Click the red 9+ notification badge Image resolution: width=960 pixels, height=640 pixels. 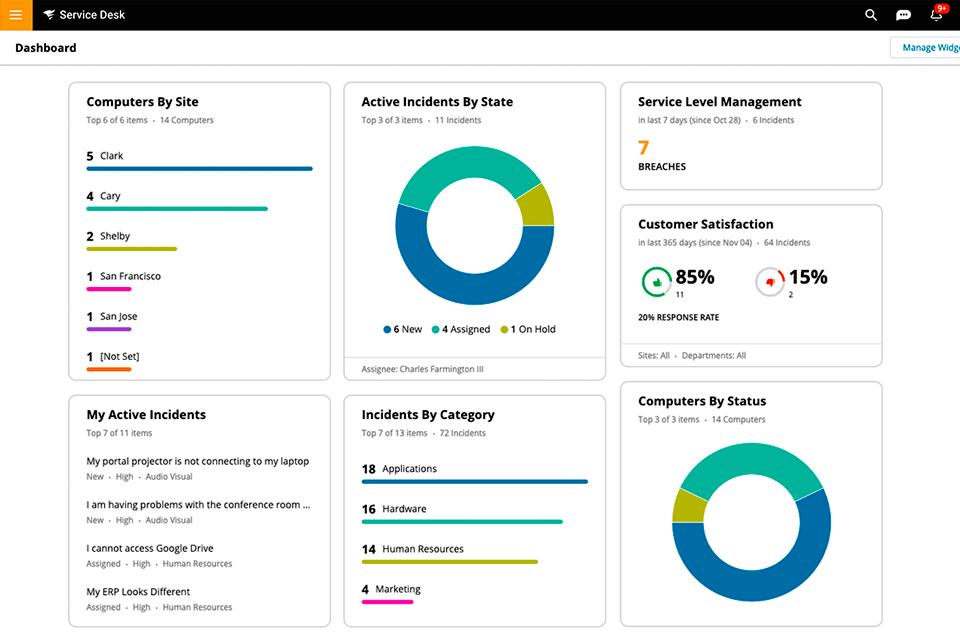941,7
